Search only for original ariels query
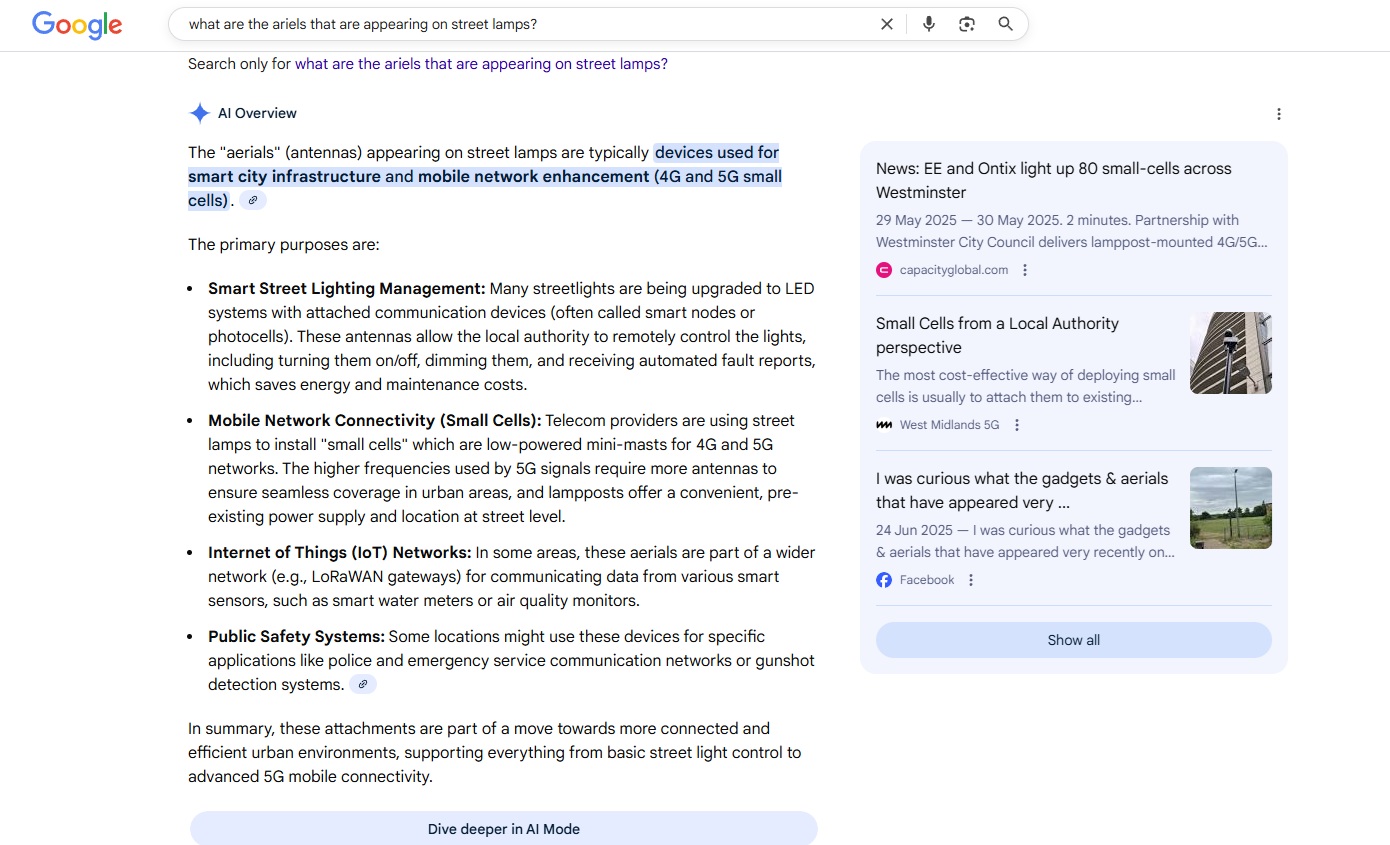 [481, 64]
